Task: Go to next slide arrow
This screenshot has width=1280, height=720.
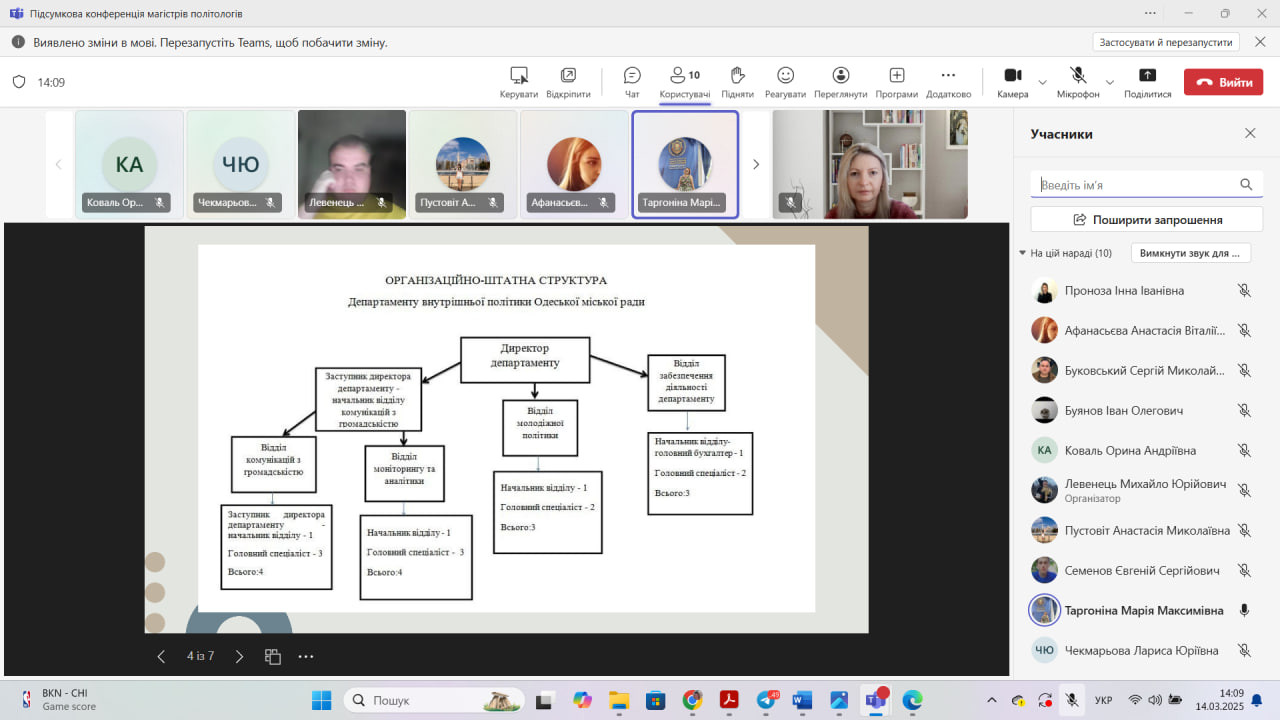Action: (239, 657)
